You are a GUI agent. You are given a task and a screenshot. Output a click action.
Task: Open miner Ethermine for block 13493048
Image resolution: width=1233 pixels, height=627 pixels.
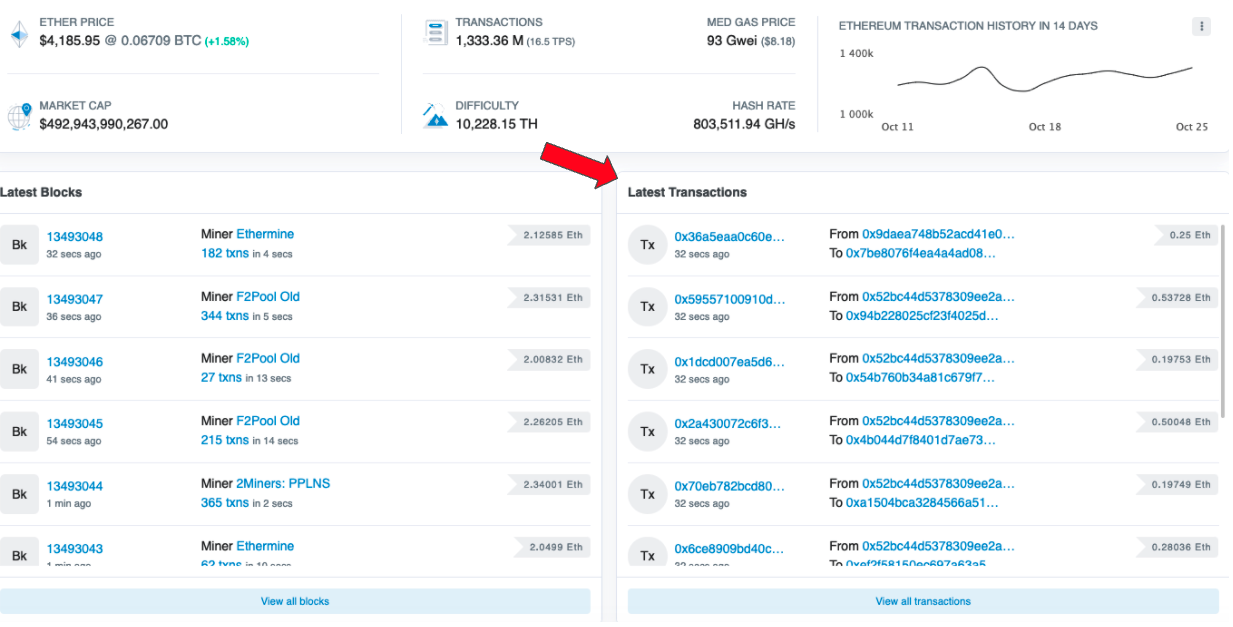point(265,234)
